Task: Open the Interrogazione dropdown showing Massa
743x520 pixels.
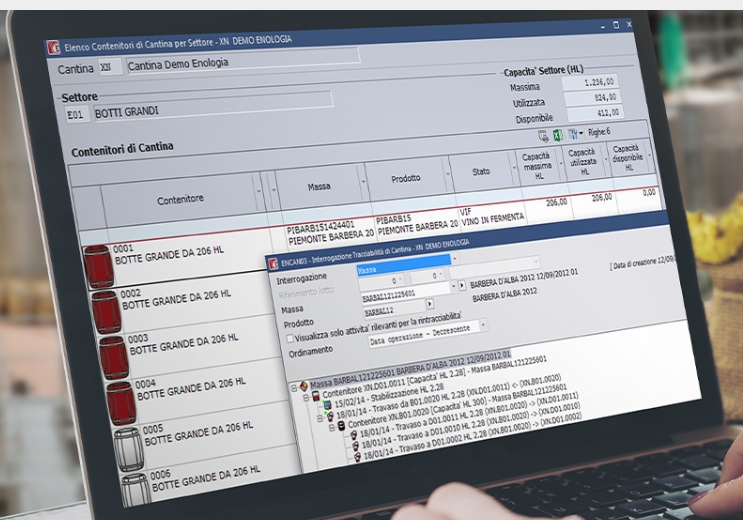Action: point(454,259)
